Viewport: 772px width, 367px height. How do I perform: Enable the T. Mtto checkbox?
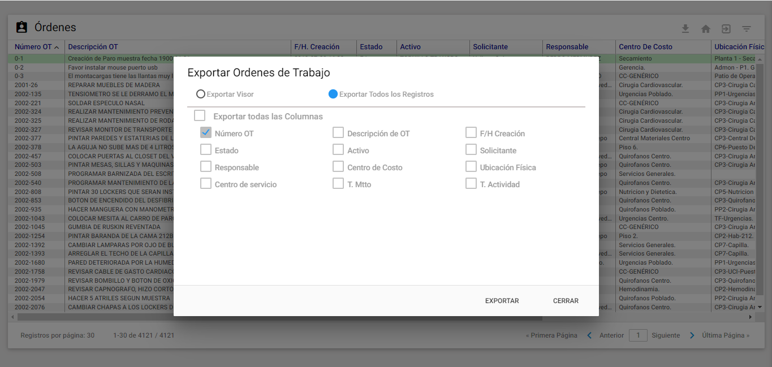[338, 184]
